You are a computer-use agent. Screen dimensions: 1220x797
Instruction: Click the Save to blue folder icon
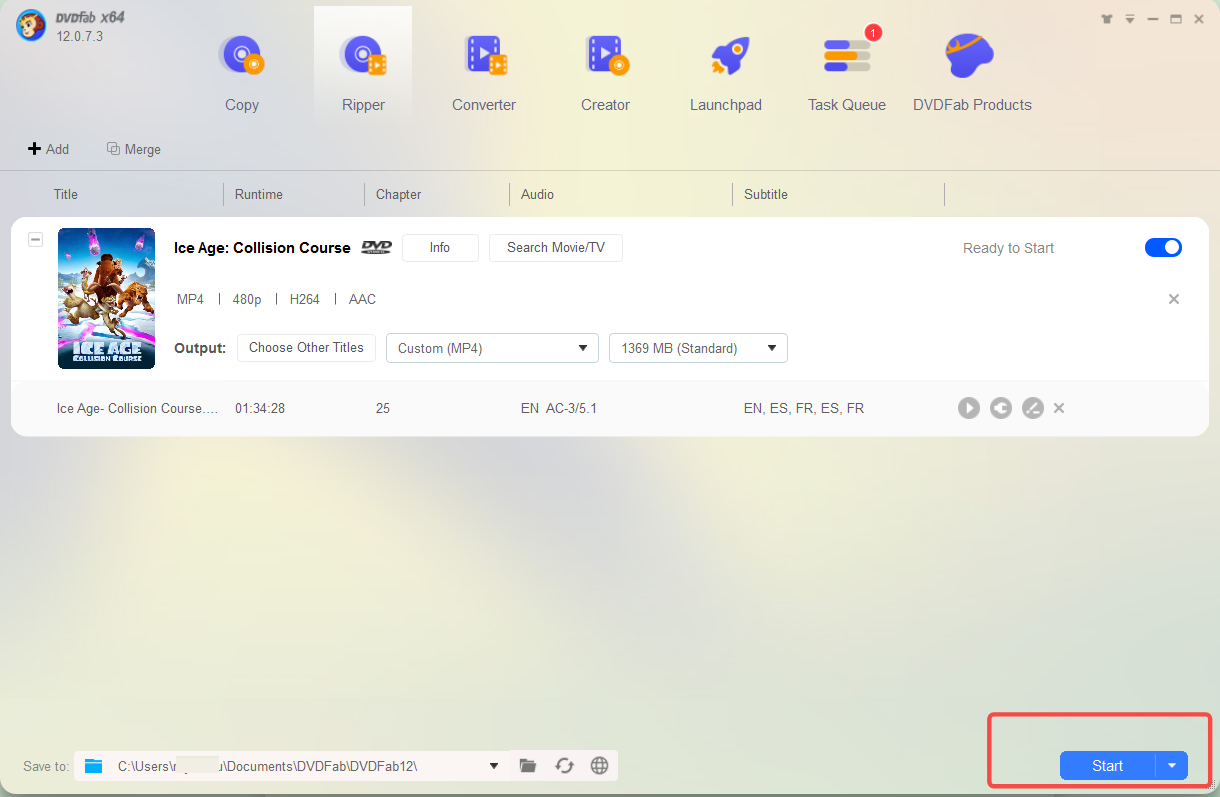(94, 766)
